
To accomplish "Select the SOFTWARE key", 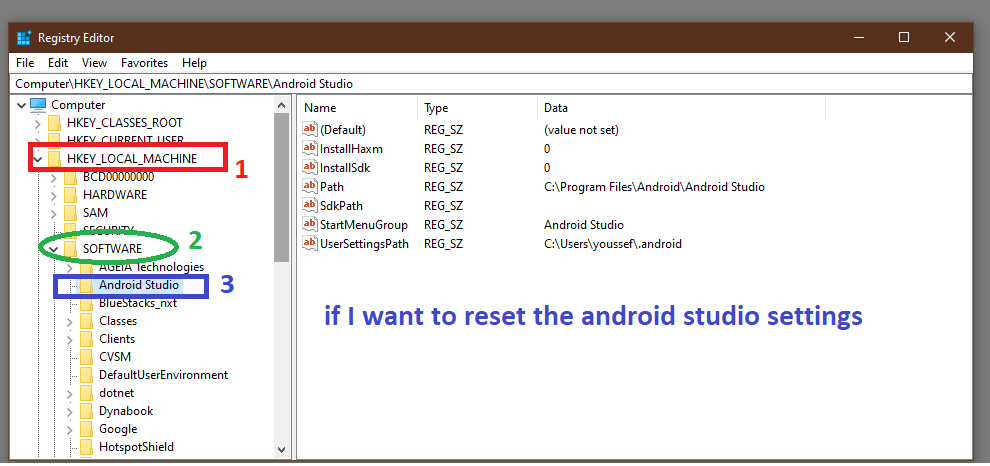I will pyautogui.click(x=112, y=249).
